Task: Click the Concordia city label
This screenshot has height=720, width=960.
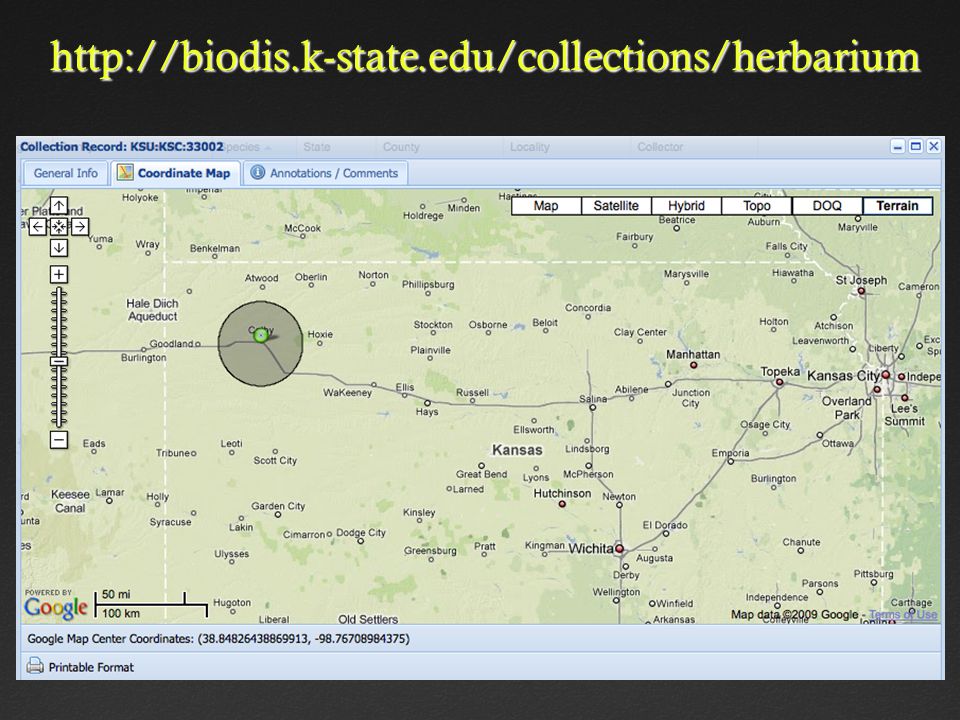Action: (588, 308)
